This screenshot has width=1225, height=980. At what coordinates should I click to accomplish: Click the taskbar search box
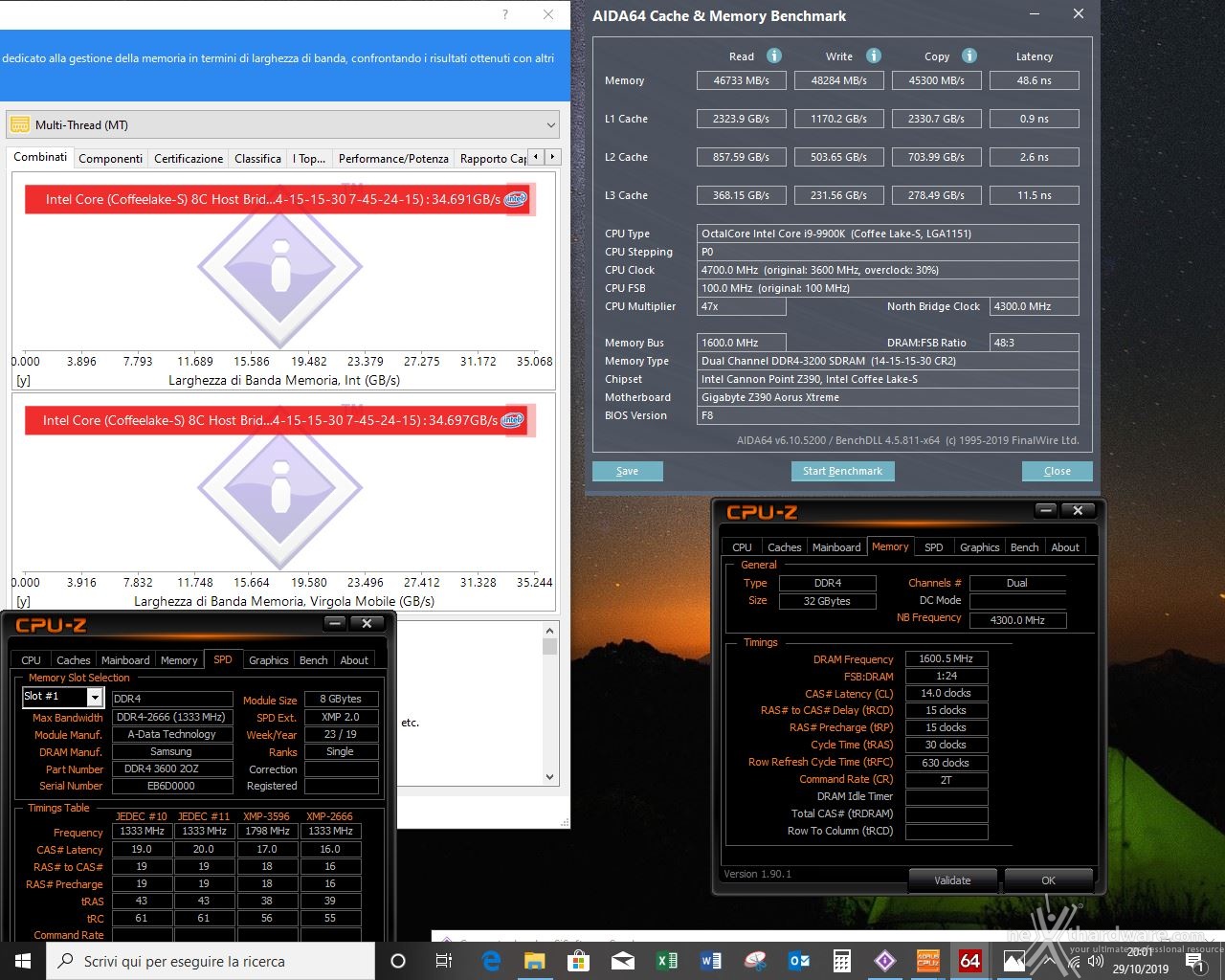[x=211, y=961]
